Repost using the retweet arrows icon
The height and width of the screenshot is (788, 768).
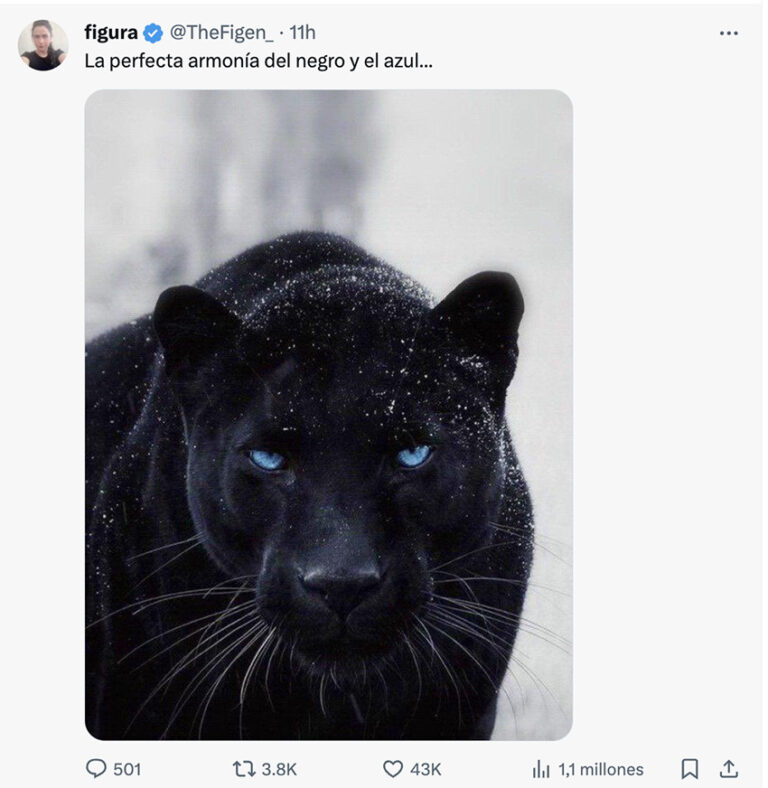[x=244, y=769]
